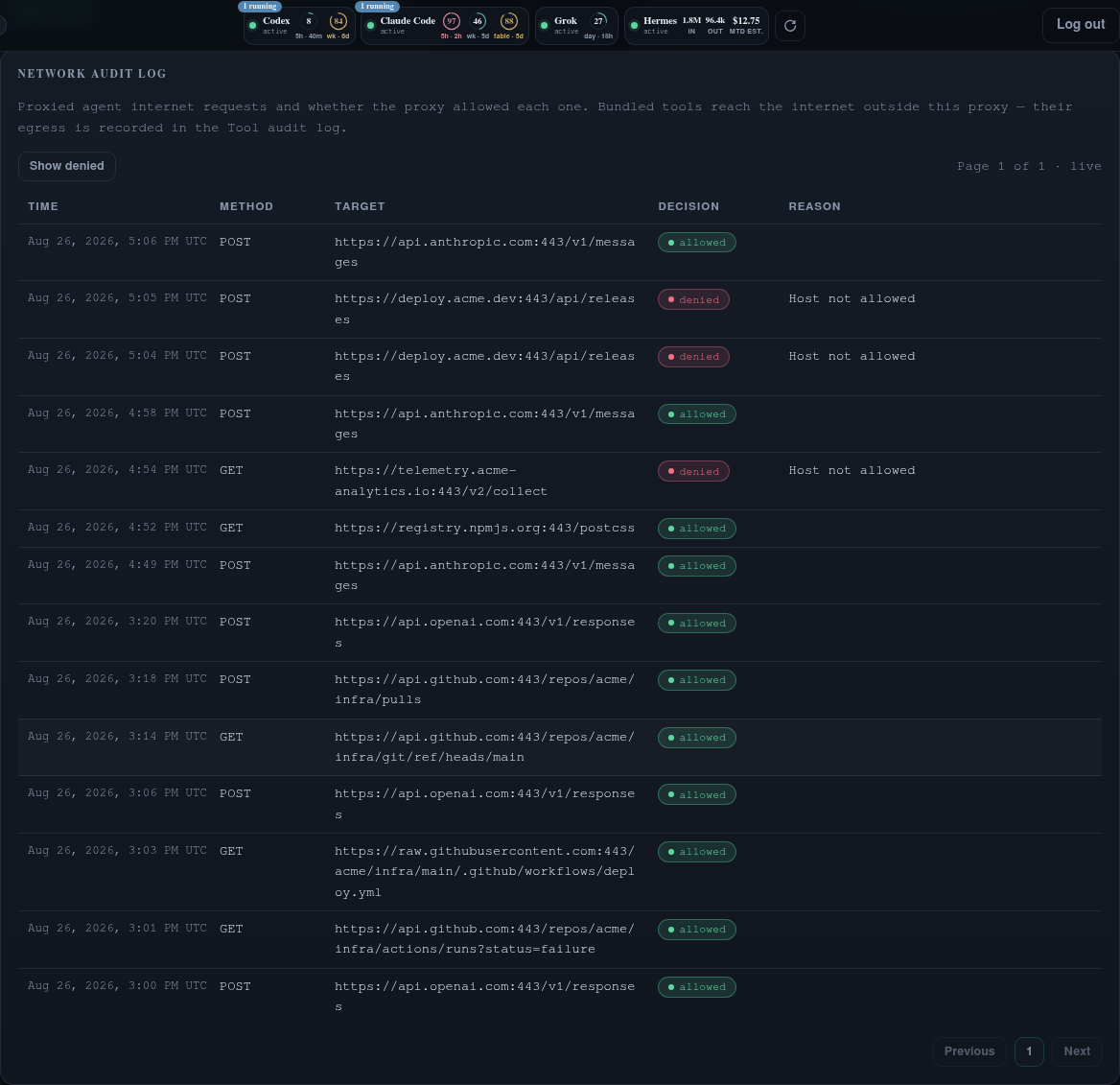The width and height of the screenshot is (1120, 1085).
Task: Click the raw.githubusercontent.com deploy.yml target URL
Action: 484,872
